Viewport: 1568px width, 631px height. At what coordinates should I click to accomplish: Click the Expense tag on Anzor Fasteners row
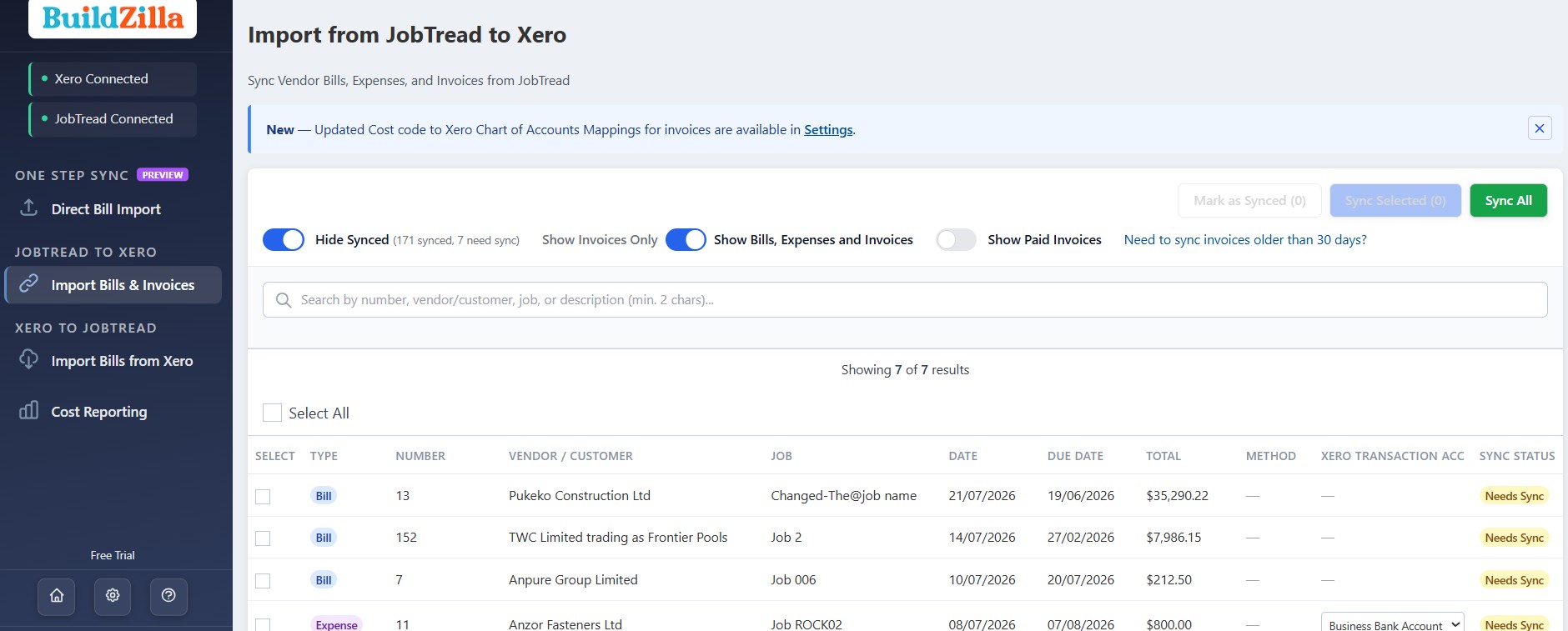tap(336, 624)
